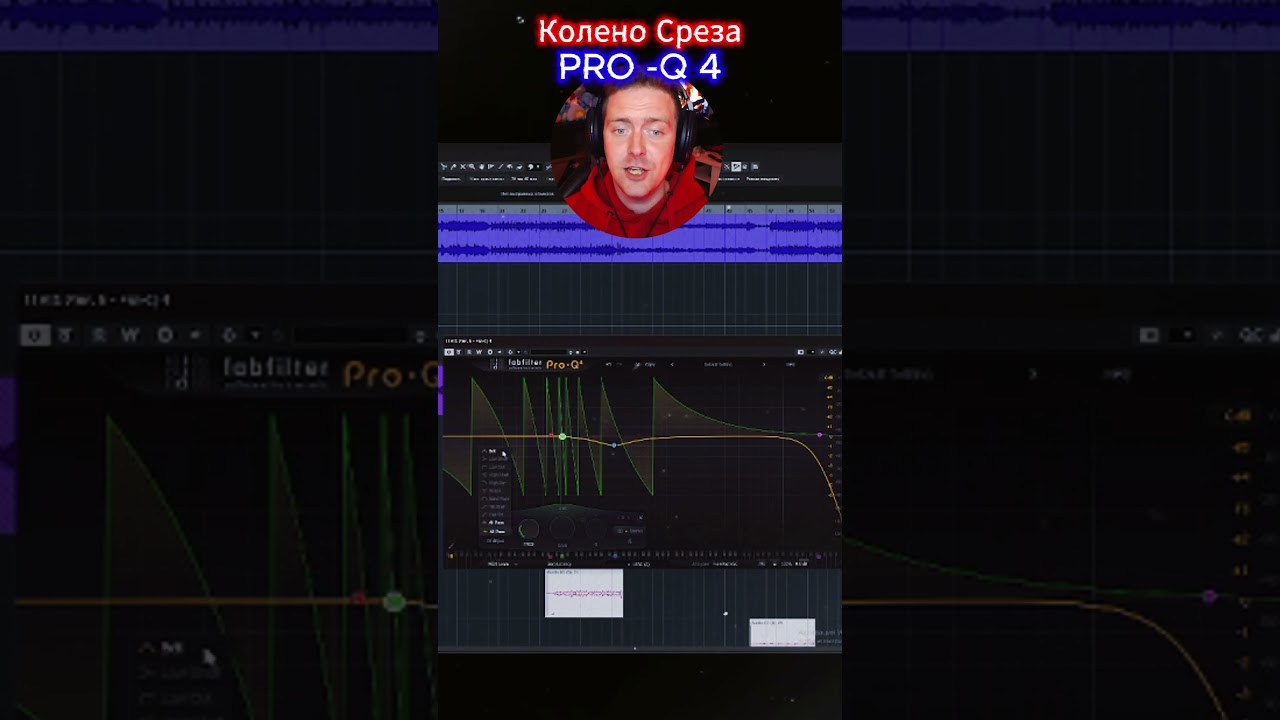The image size is (1280, 720).
Task: Click the small Audio 03 clip at lower right
Action: tap(782, 632)
